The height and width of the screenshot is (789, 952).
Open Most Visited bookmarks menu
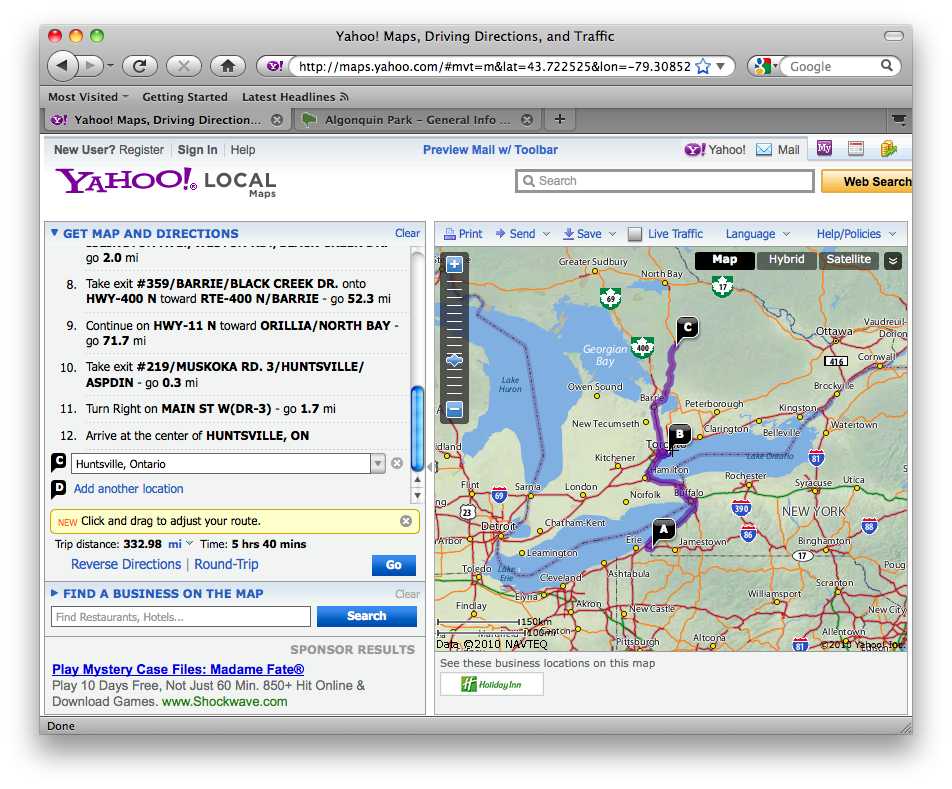click(88, 97)
